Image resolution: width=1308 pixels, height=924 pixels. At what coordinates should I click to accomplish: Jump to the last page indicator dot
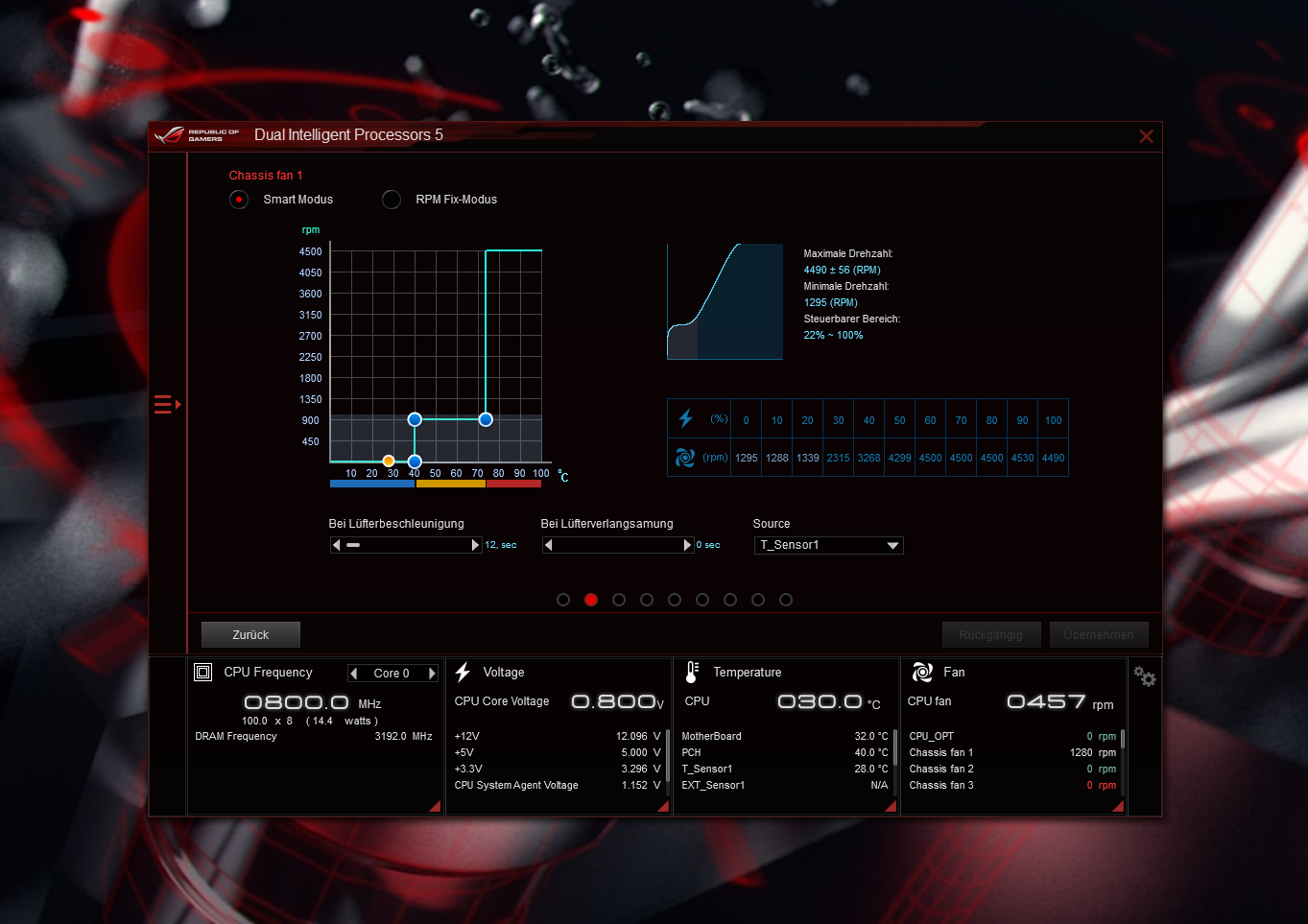point(786,600)
